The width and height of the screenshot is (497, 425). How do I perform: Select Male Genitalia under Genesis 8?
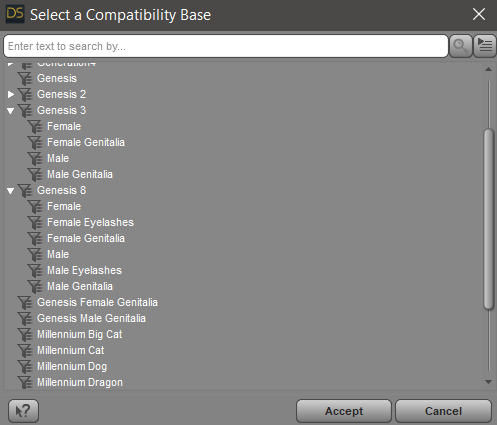pos(80,286)
